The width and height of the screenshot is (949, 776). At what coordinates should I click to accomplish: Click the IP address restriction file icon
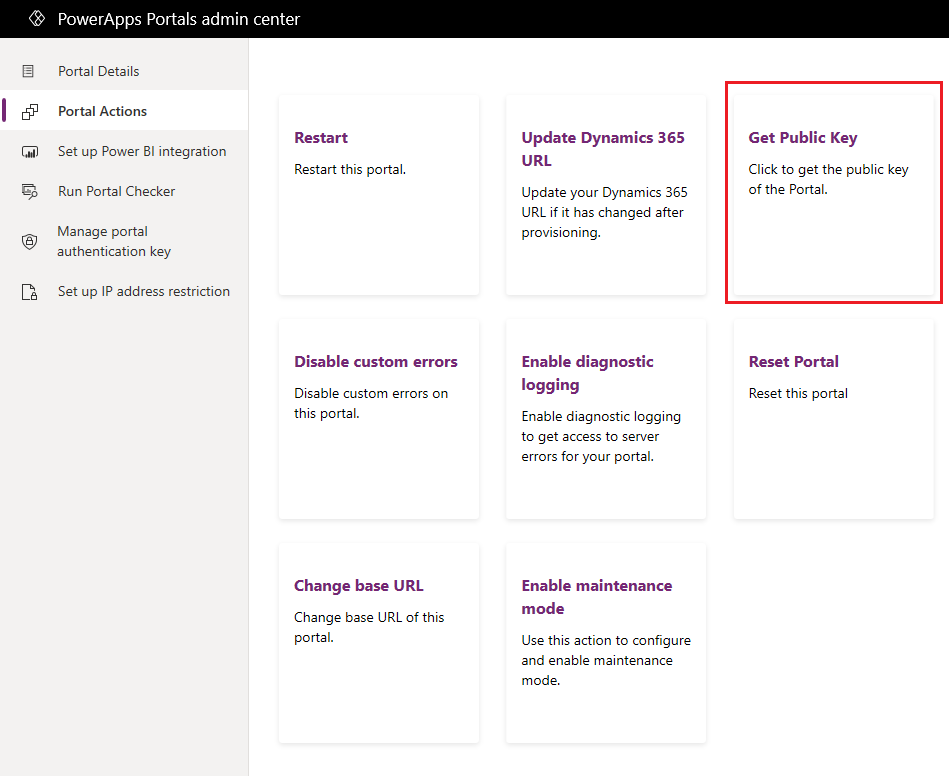[x=29, y=292]
